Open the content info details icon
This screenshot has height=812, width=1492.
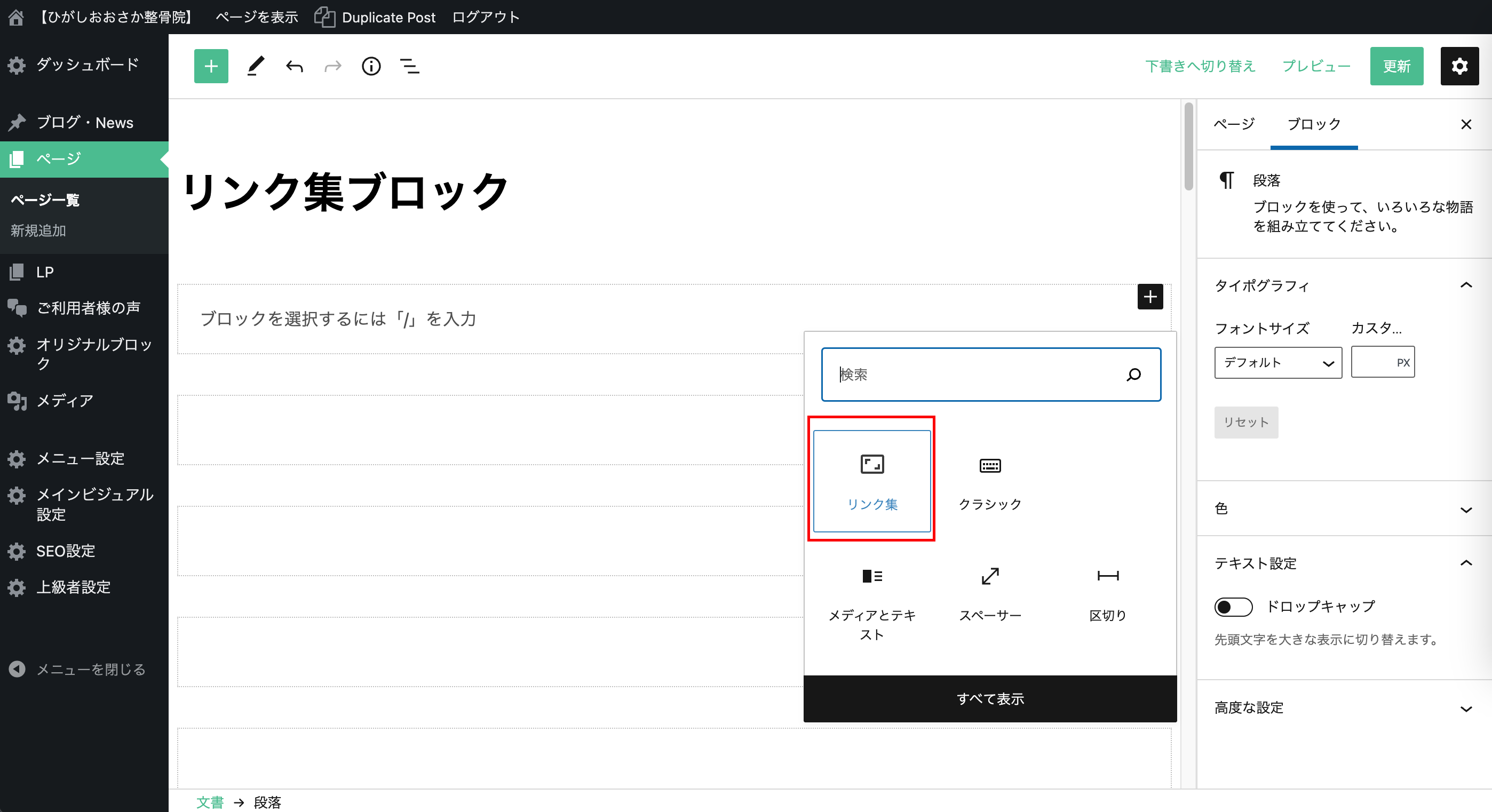[x=371, y=66]
